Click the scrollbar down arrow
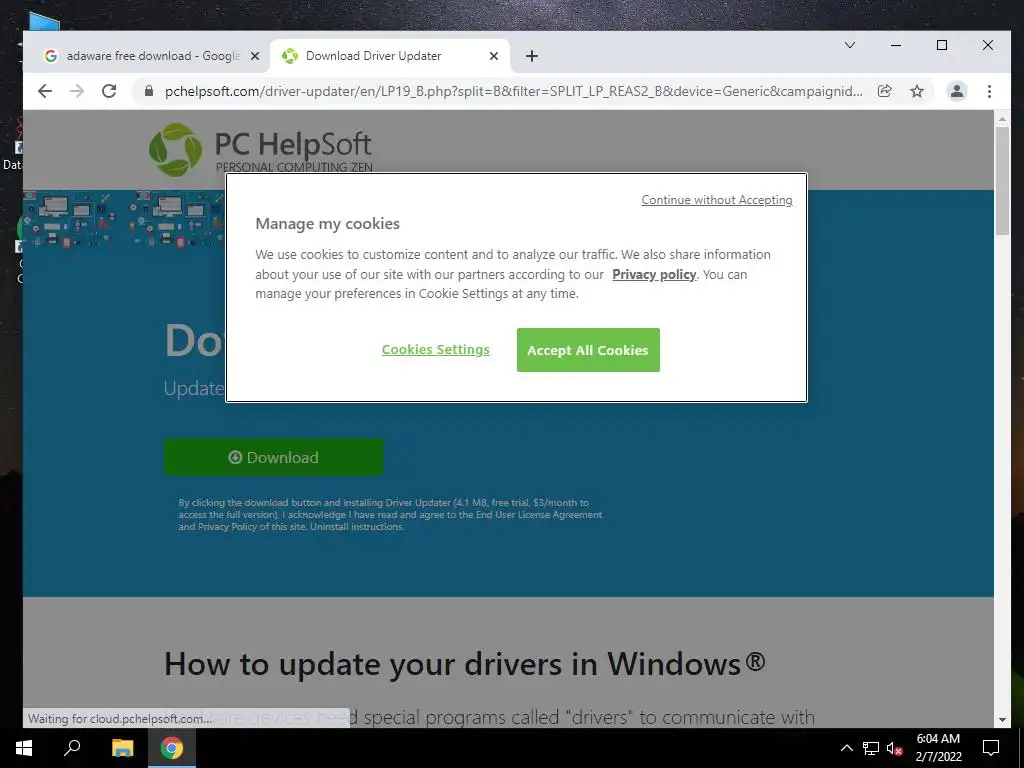Screen dimensions: 1024x768 pos(1002,720)
